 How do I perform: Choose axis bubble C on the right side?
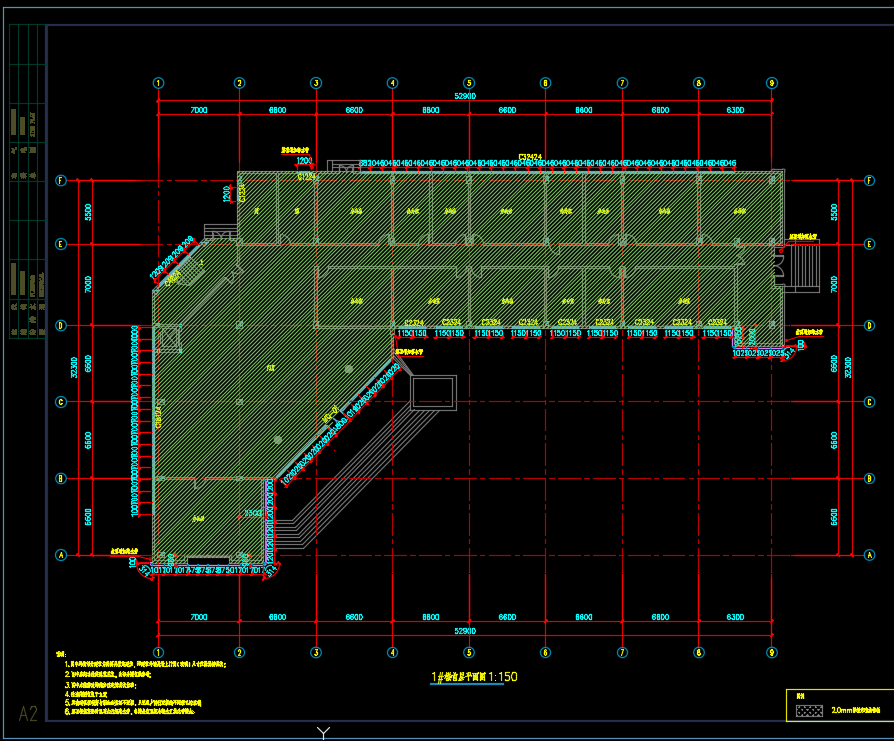(869, 402)
